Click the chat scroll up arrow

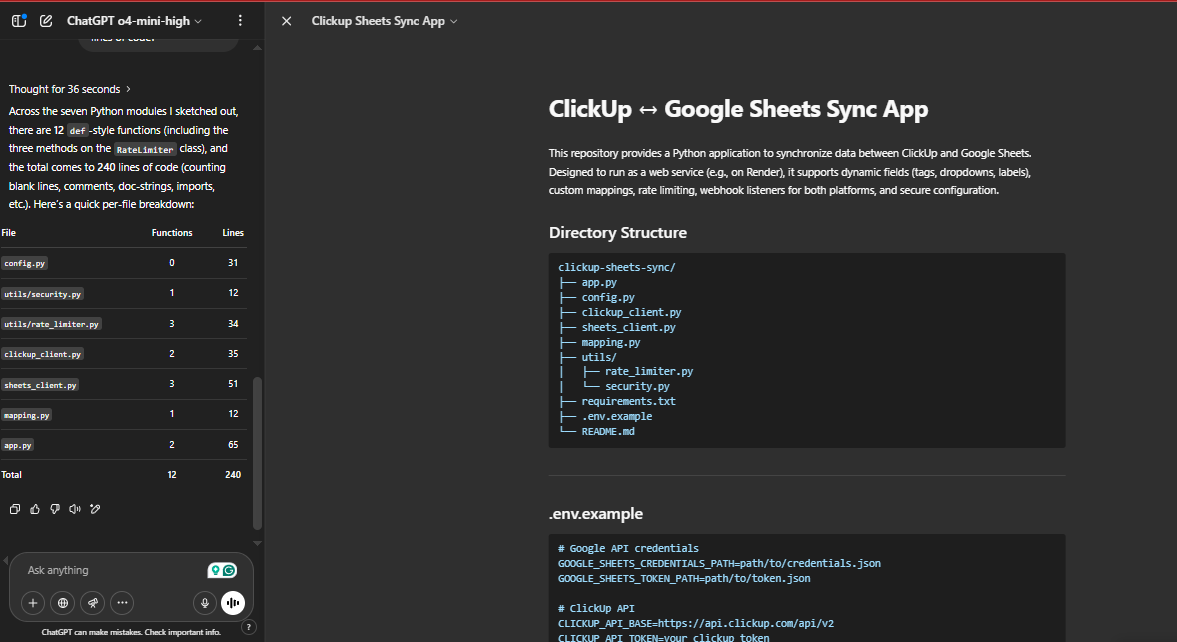257,47
